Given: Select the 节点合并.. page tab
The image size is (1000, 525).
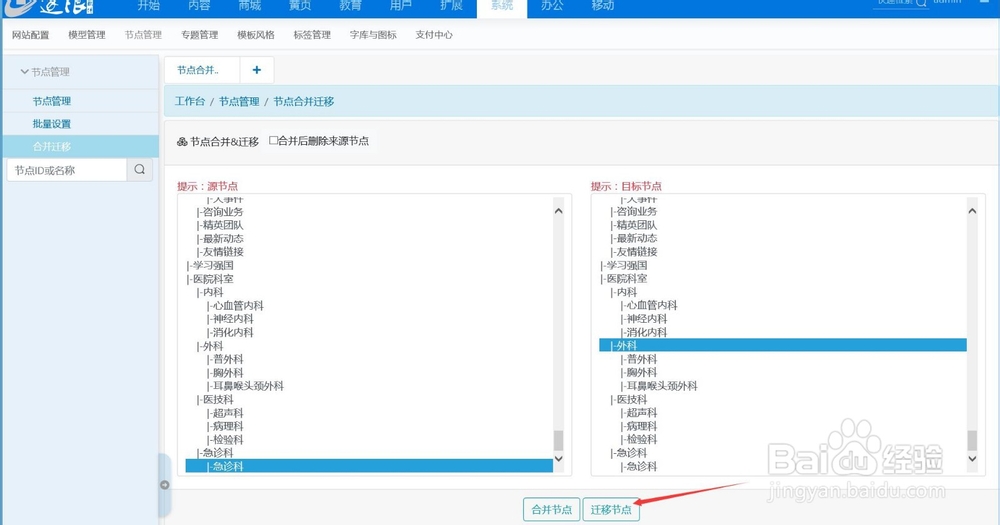Looking at the screenshot, I should (x=202, y=70).
